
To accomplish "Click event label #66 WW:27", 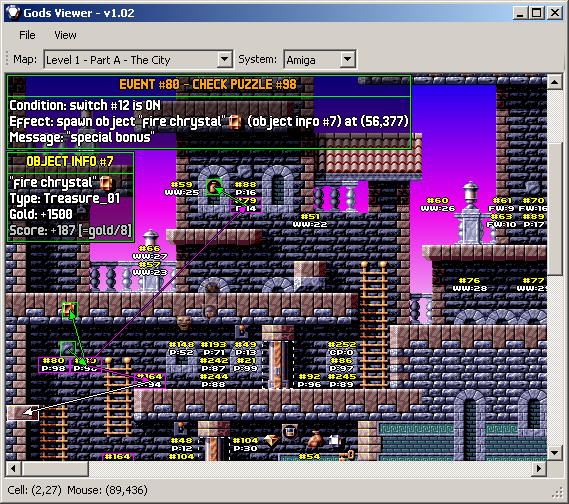I will tap(150, 252).
